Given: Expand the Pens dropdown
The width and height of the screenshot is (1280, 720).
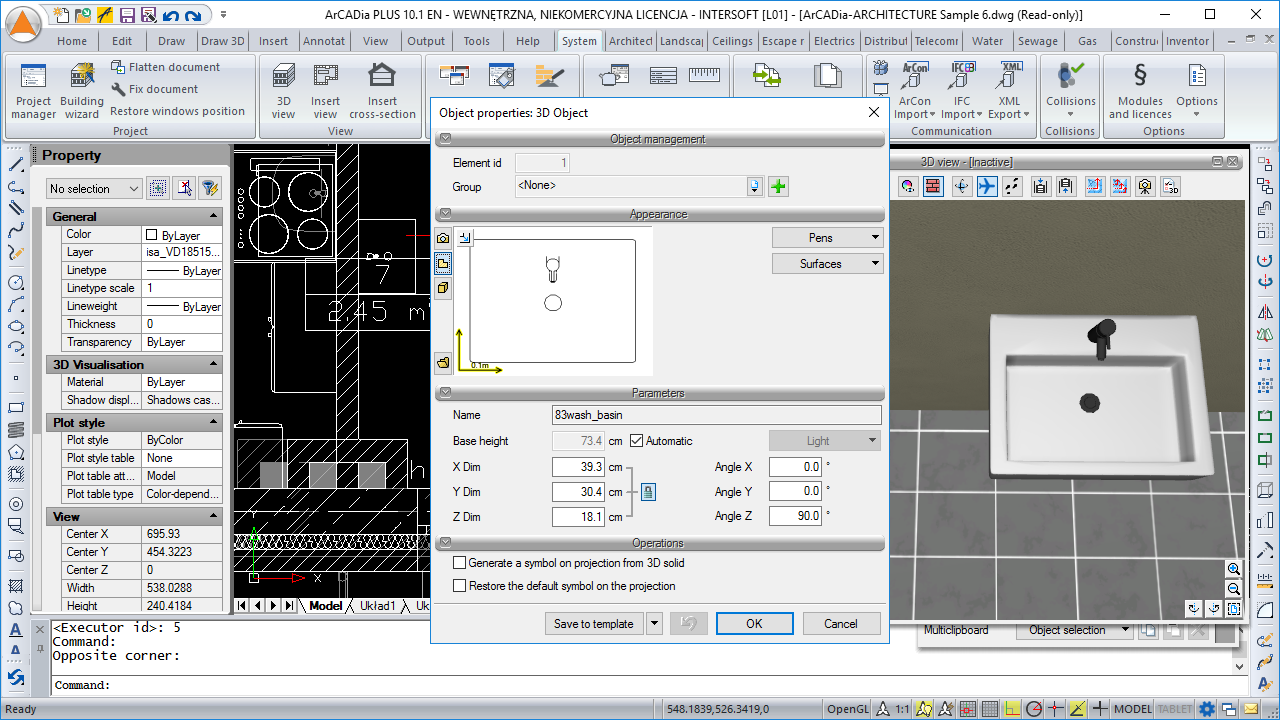Looking at the screenshot, I should pos(827,238).
